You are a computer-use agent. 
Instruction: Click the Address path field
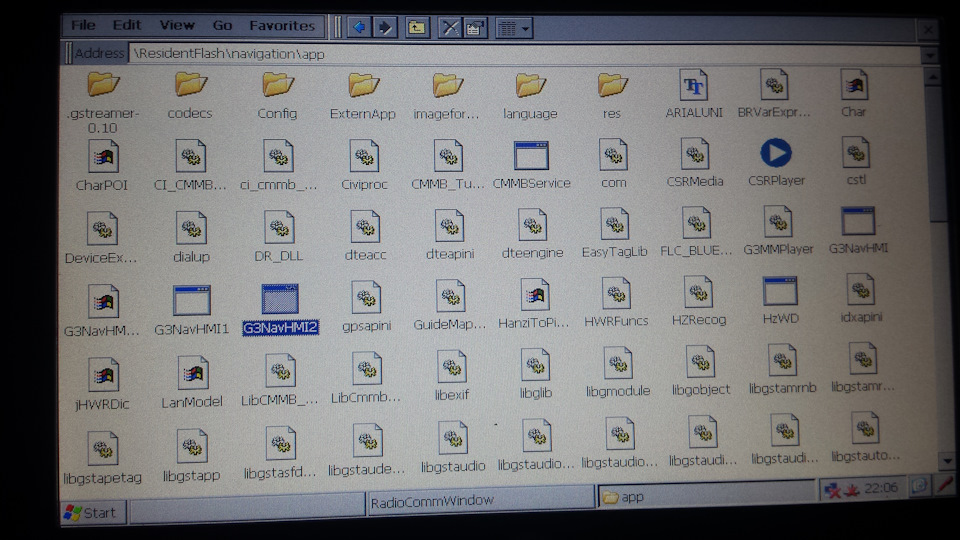click(x=524, y=54)
